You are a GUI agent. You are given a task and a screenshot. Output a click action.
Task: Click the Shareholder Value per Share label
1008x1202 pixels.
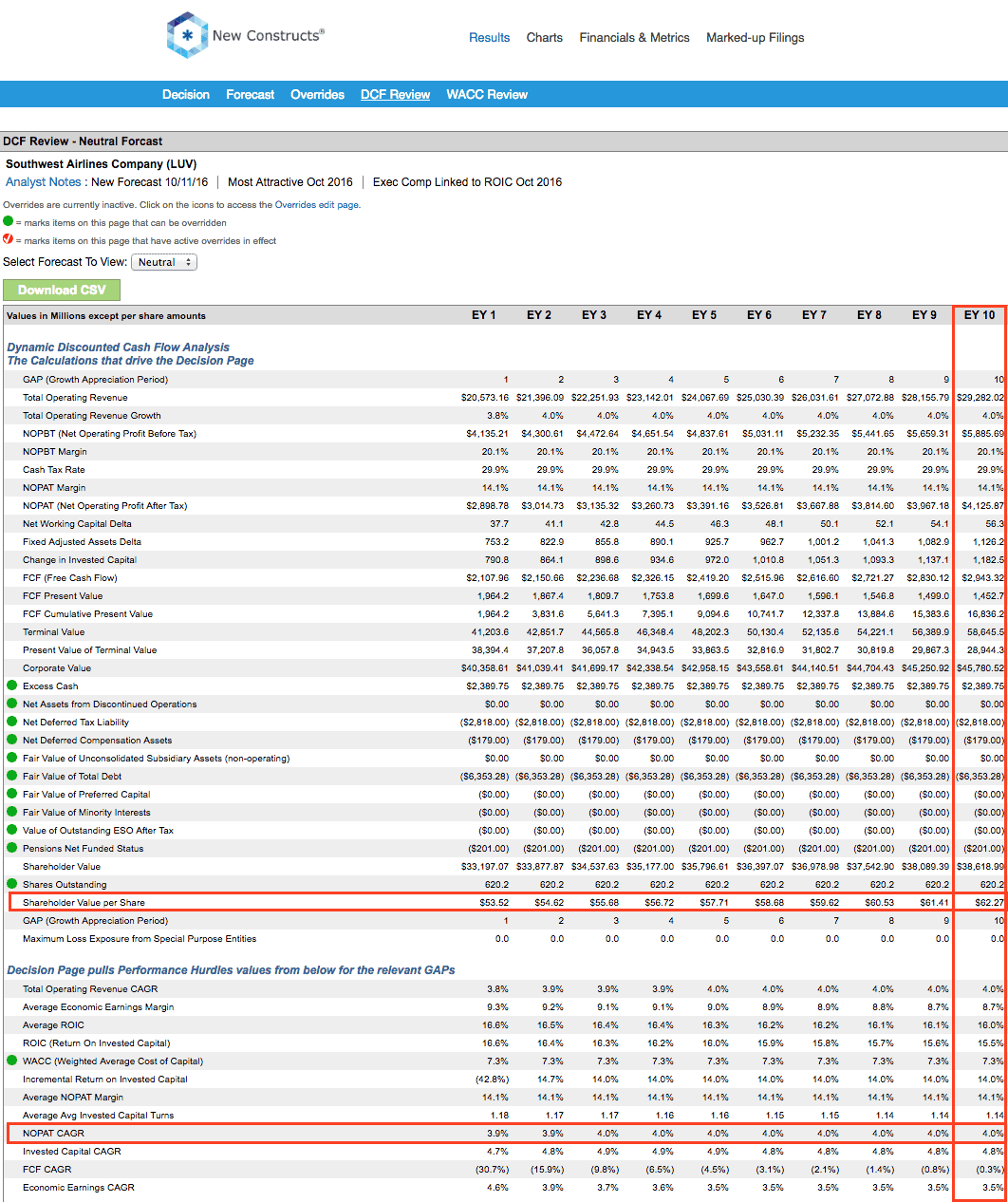point(84,903)
